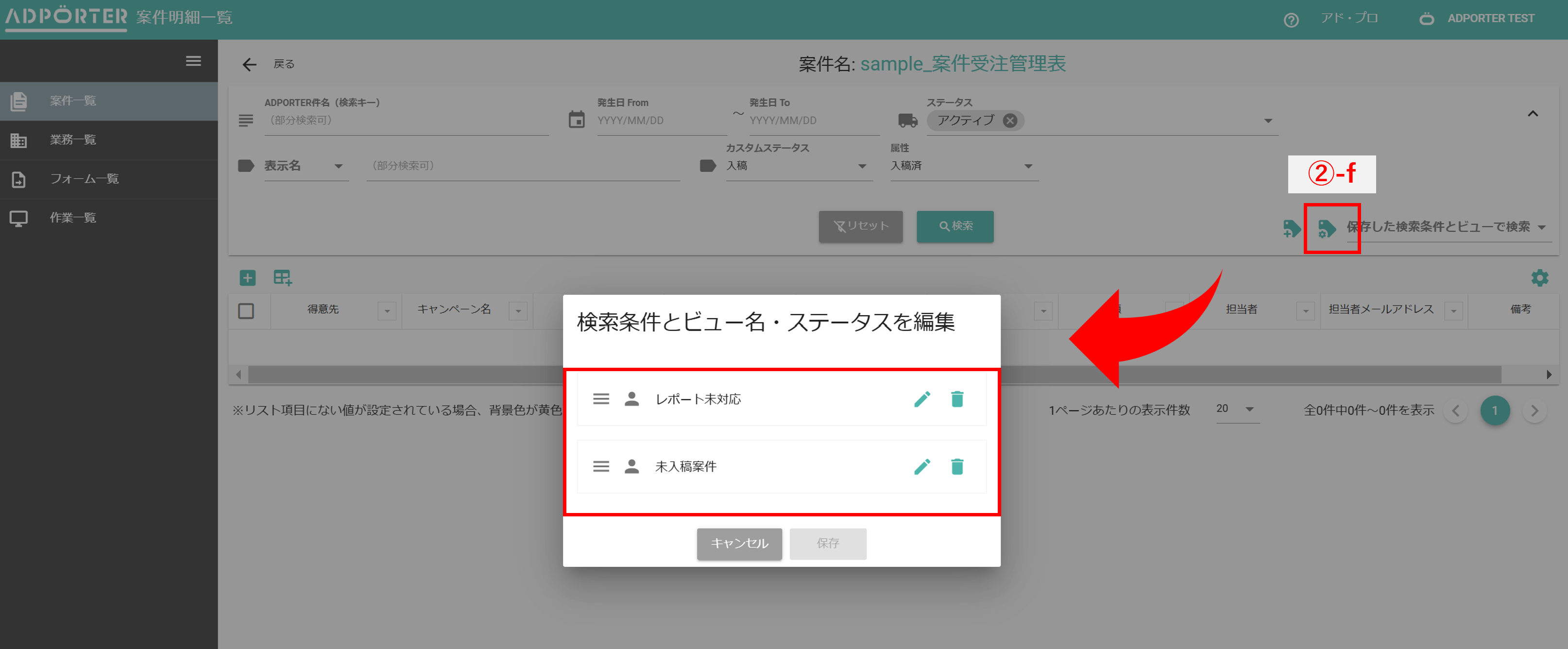Click the 保存 button in dialog
The width and height of the screenshot is (1568, 649).
coord(827,544)
